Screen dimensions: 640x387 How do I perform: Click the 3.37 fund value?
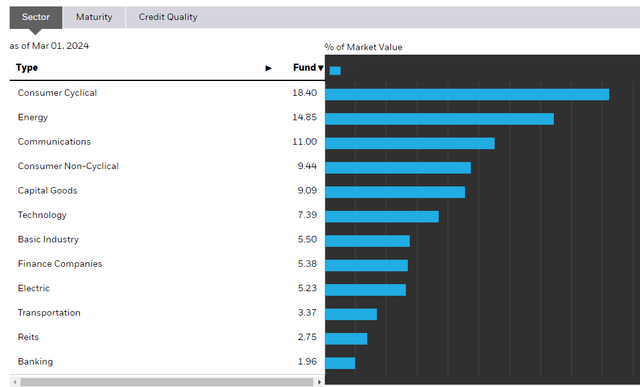[x=307, y=313]
